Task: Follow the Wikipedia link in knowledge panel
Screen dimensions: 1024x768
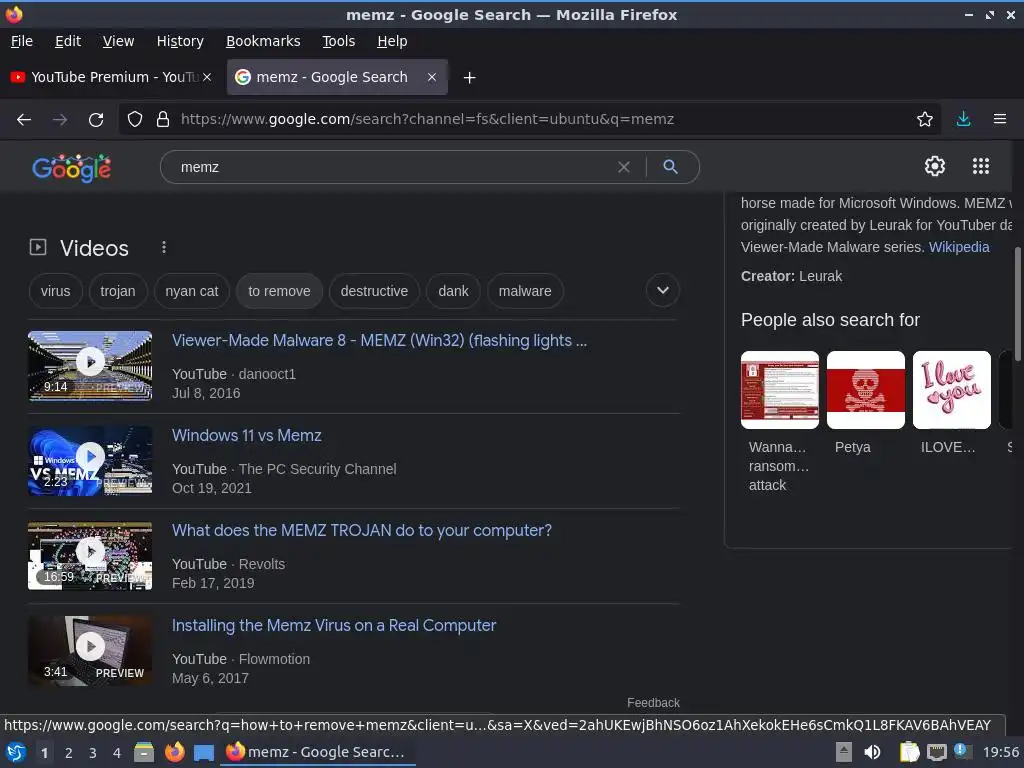Action: click(959, 247)
